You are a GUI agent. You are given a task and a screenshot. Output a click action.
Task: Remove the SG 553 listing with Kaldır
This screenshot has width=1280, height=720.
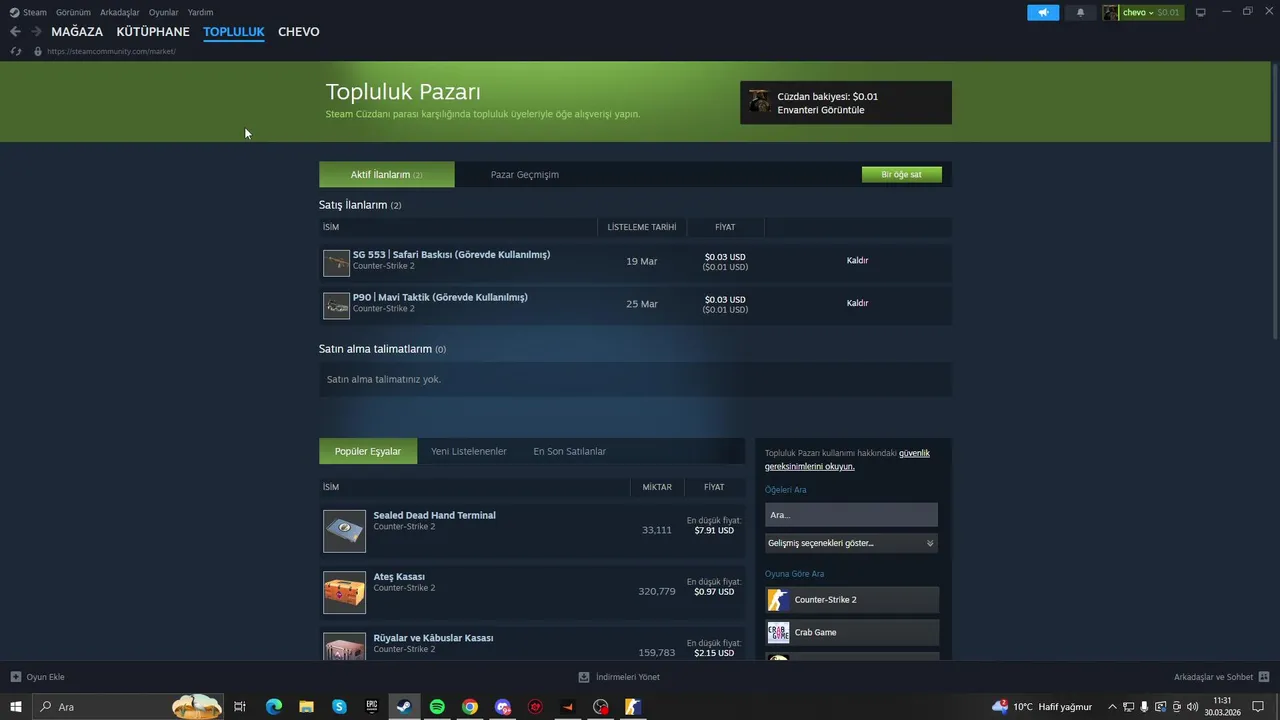[858, 260]
